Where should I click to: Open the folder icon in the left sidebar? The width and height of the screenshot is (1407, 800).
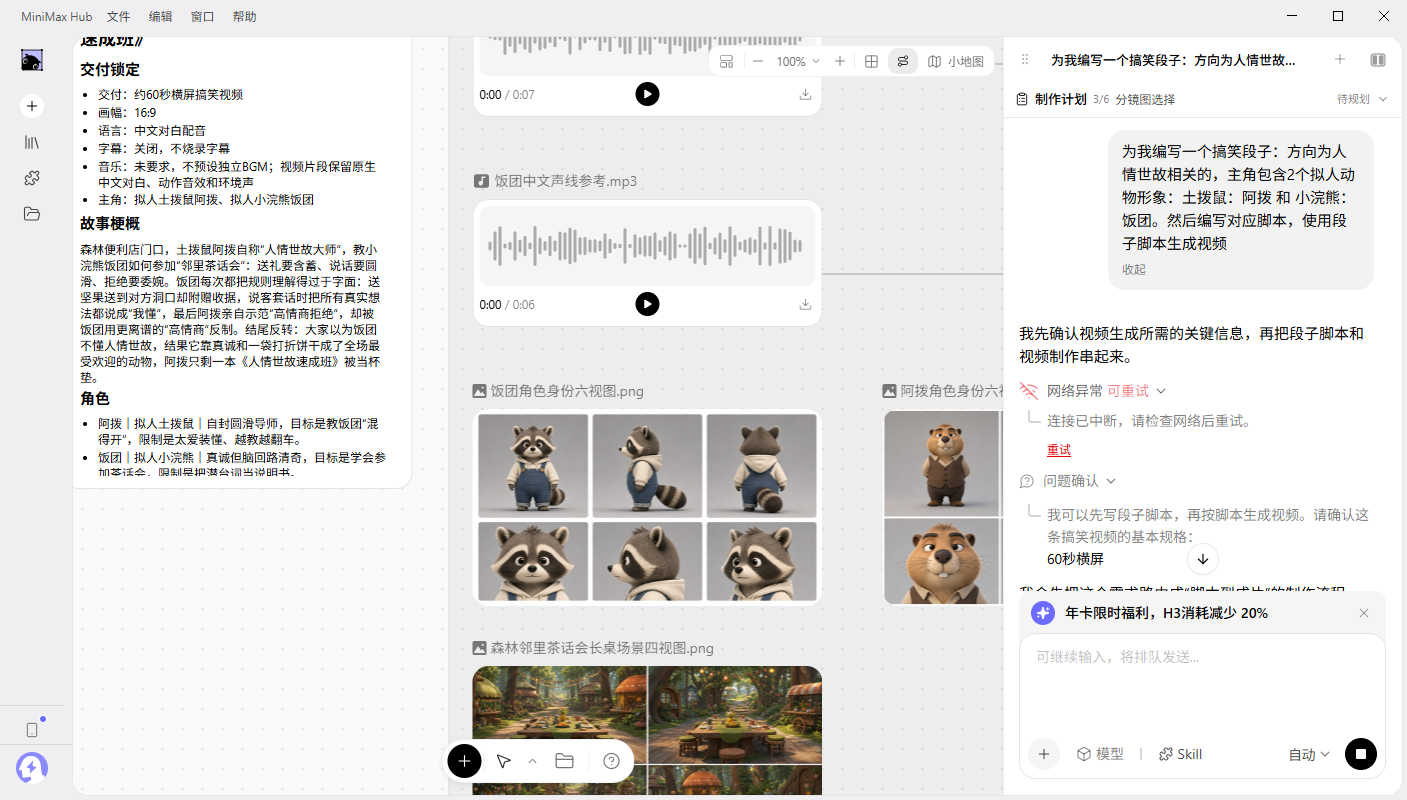tap(32, 214)
